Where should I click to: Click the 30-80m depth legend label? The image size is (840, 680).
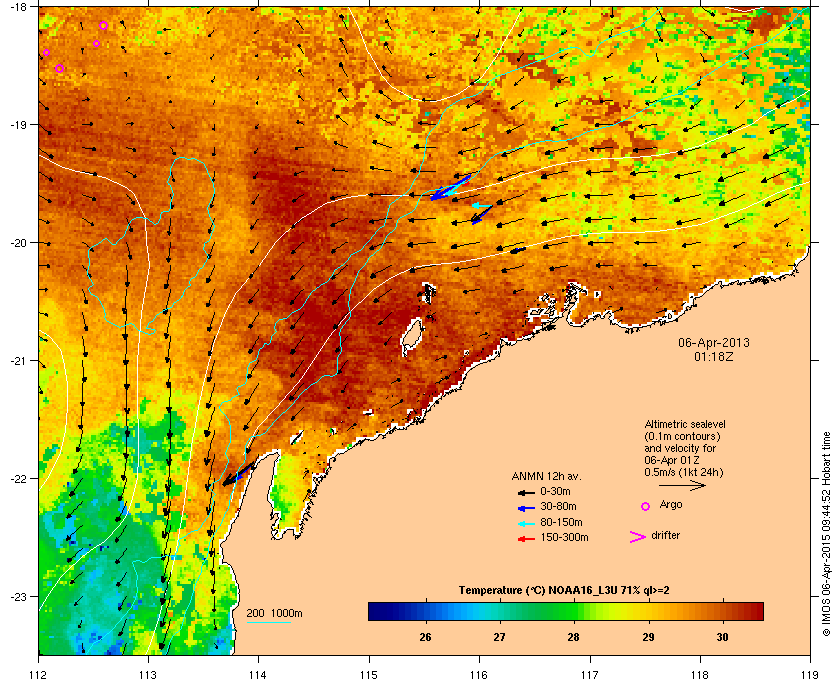coord(559,506)
